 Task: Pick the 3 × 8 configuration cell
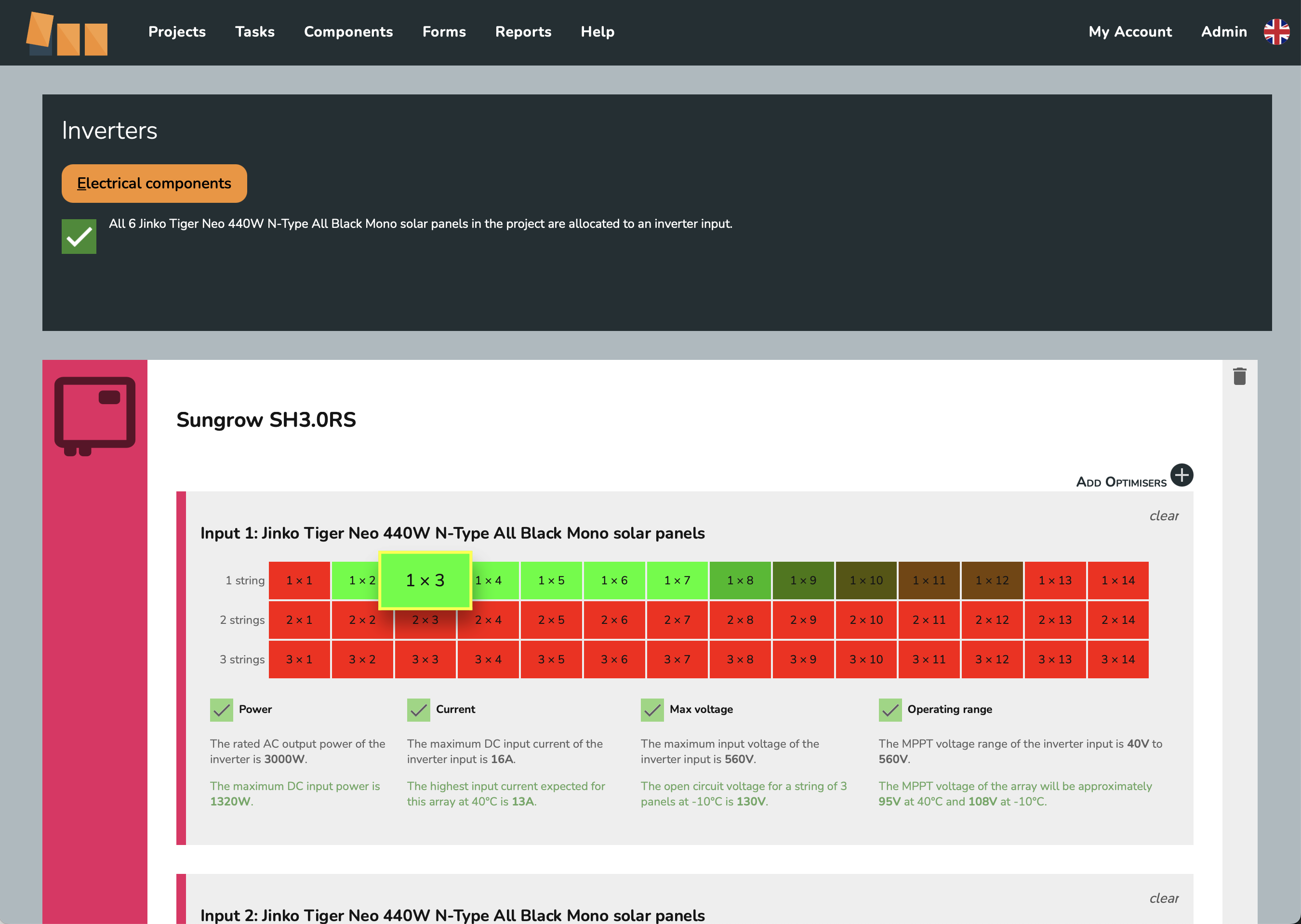point(741,660)
